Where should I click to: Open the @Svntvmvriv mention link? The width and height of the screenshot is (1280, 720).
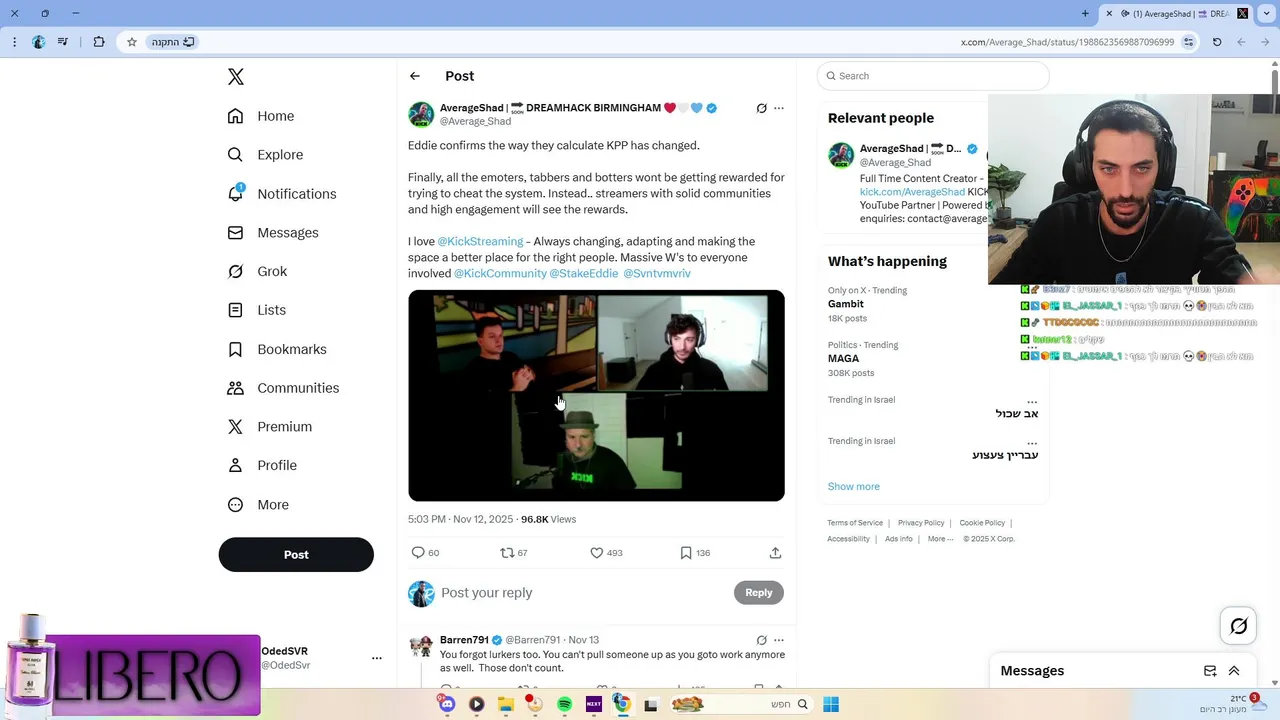[x=657, y=273]
